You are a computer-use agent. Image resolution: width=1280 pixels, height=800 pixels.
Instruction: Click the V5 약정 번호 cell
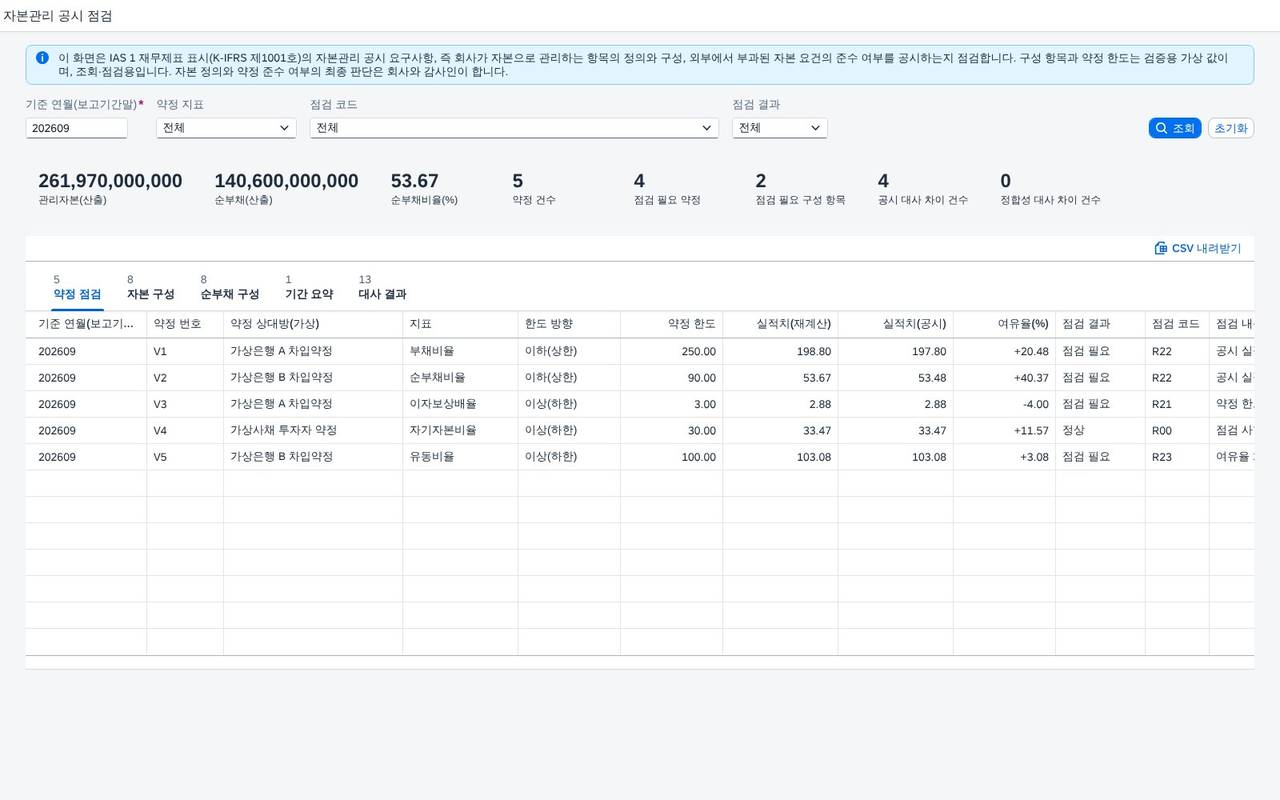(185, 456)
